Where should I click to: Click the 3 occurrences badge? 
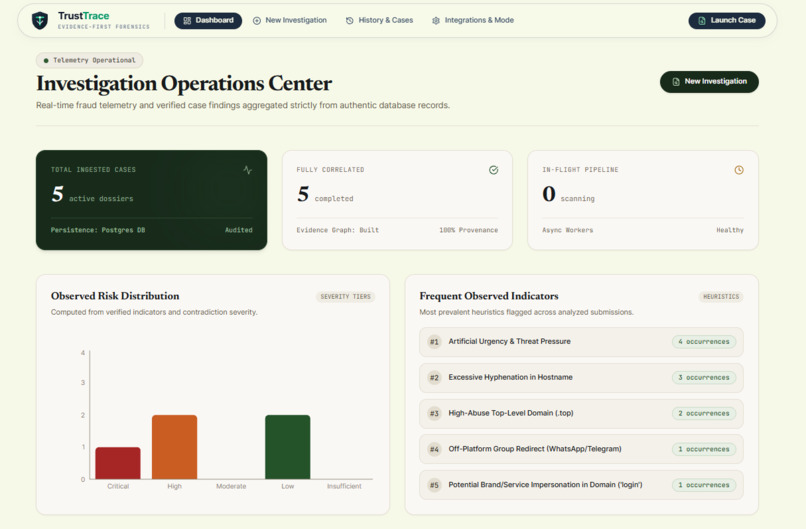tap(704, 378)
